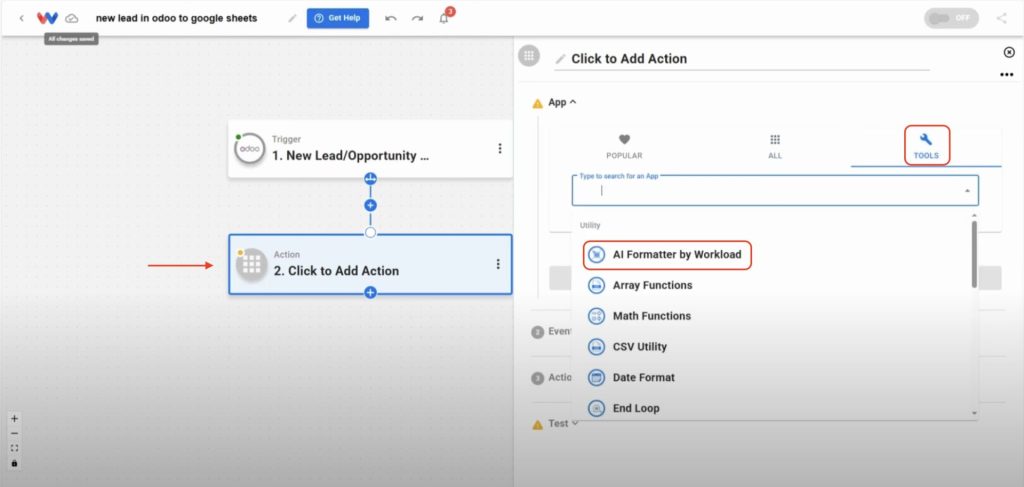Collapse the App section
The height and width of the screenshot is (487, 1024).
click(564, 102)
